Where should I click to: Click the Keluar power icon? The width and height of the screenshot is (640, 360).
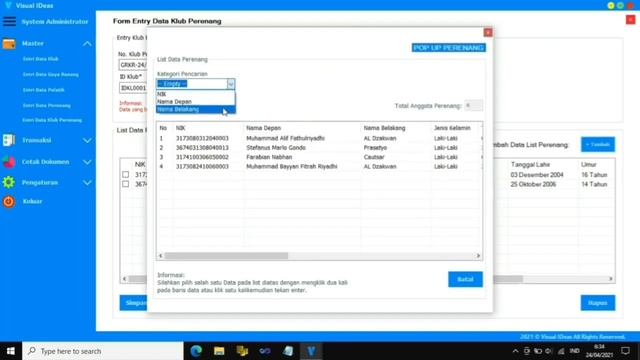tap(9, 201)
